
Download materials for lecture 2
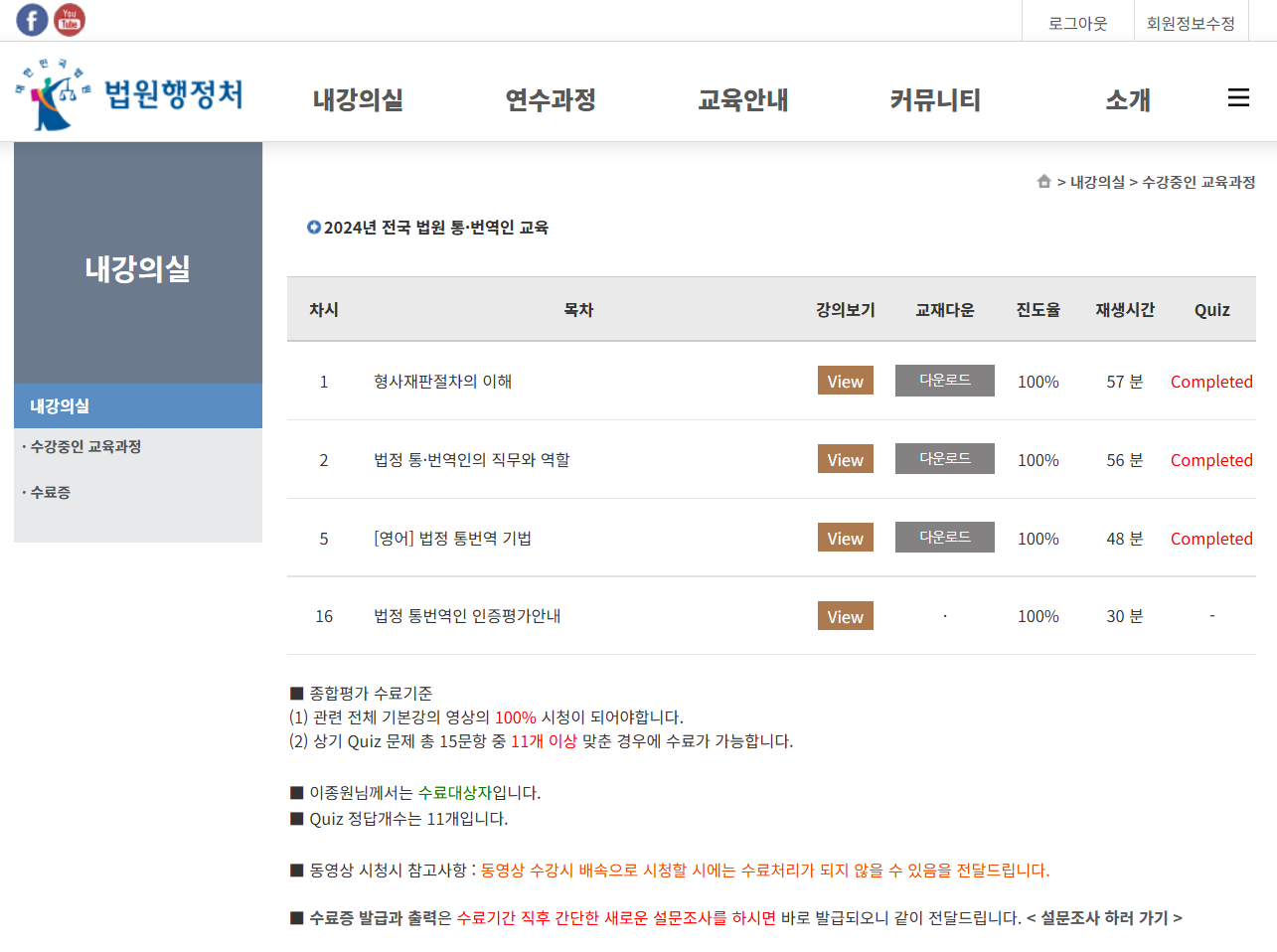[x=944, y=459]
